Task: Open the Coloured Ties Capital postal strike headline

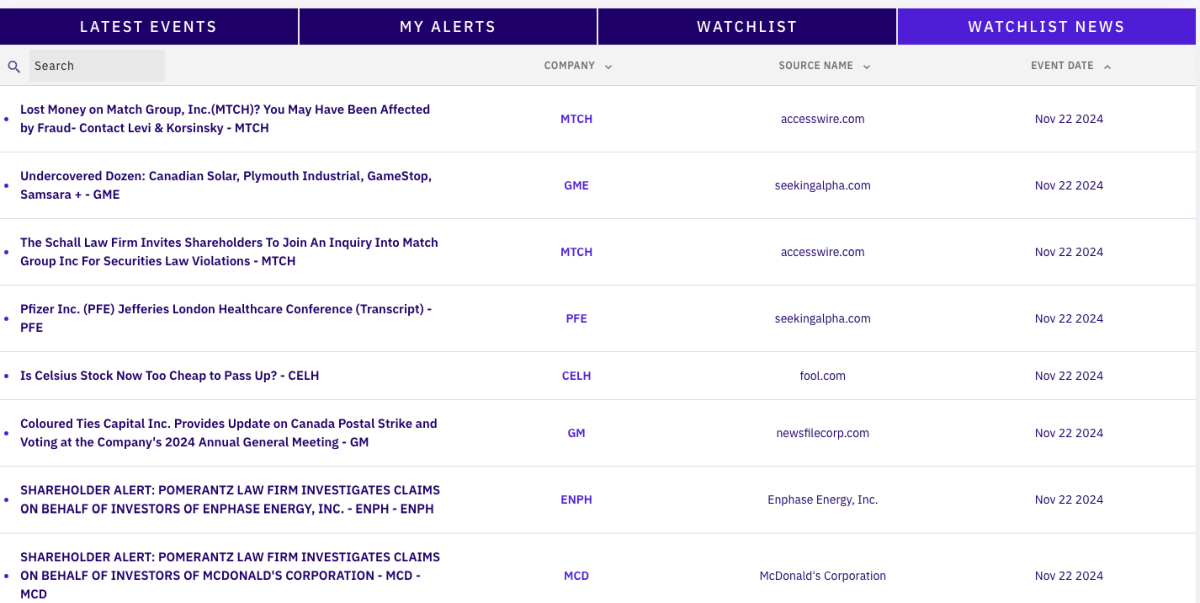Action: tap(228, 433)
